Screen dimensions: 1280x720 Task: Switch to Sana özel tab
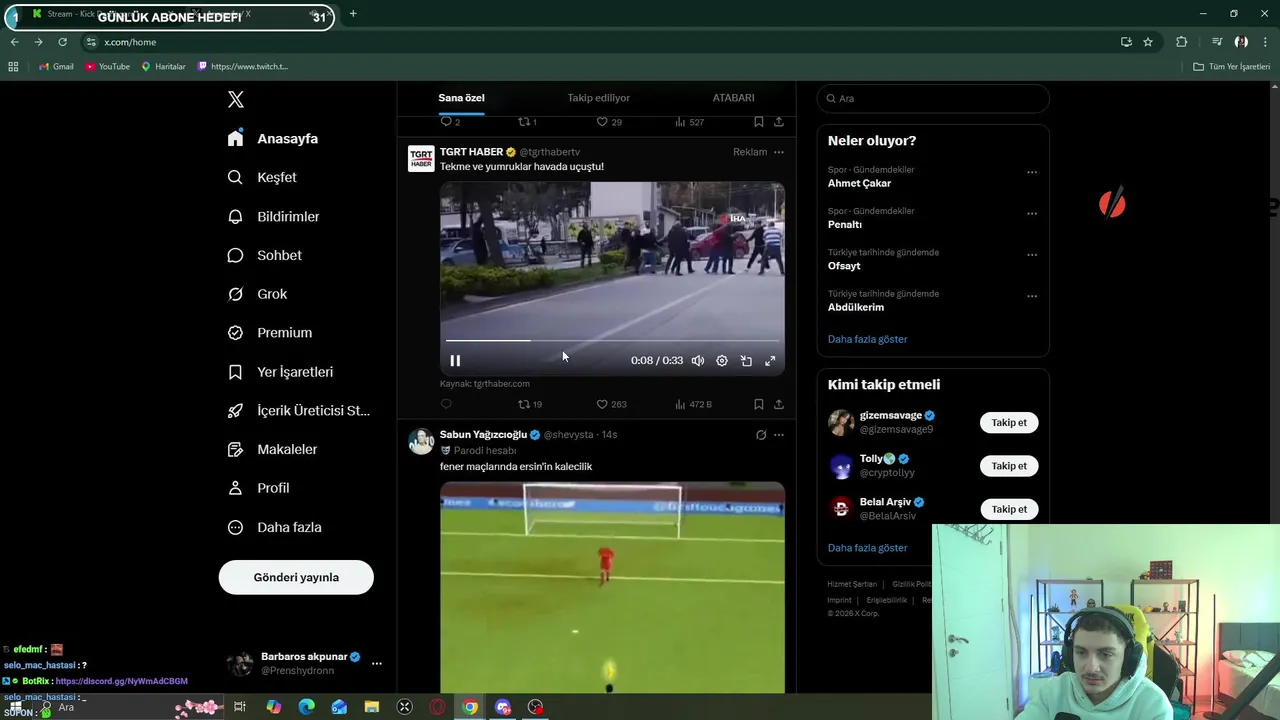click(x=461, y=98)
